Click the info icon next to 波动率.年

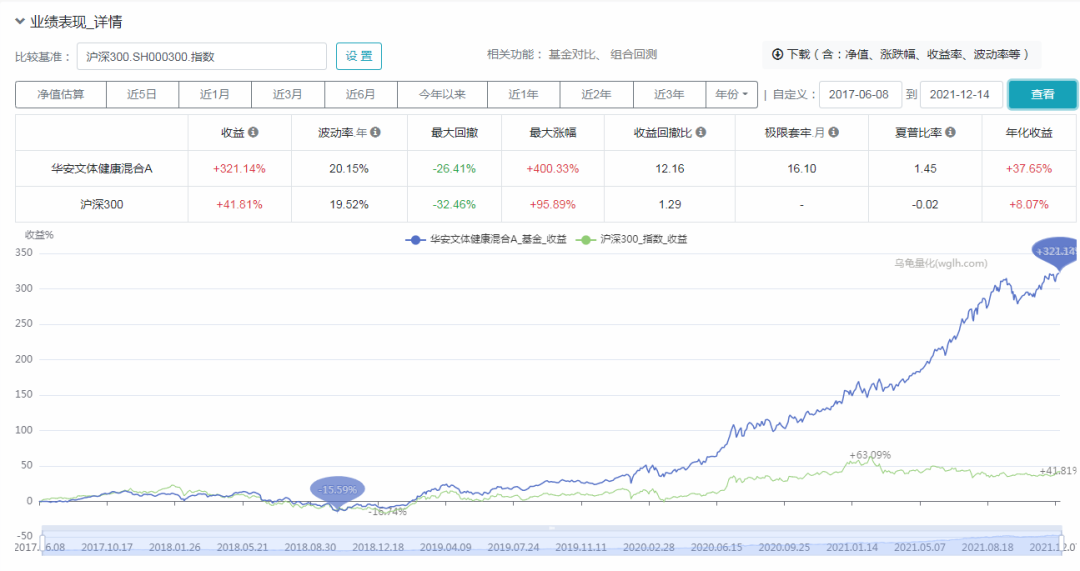(375, 132)
